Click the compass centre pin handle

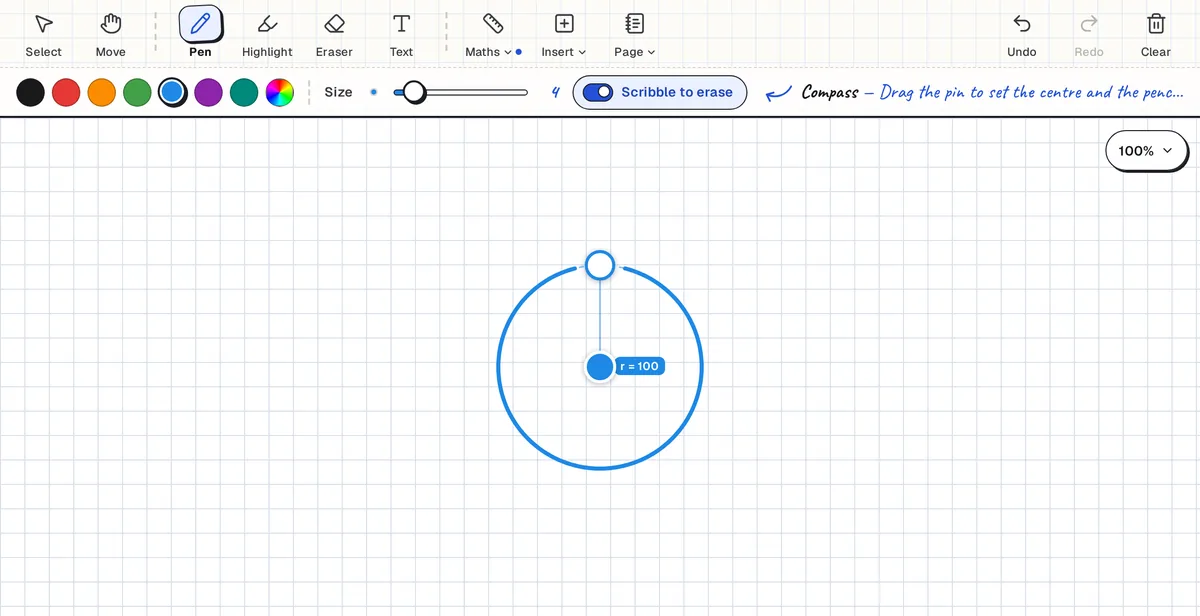[599, 367]
